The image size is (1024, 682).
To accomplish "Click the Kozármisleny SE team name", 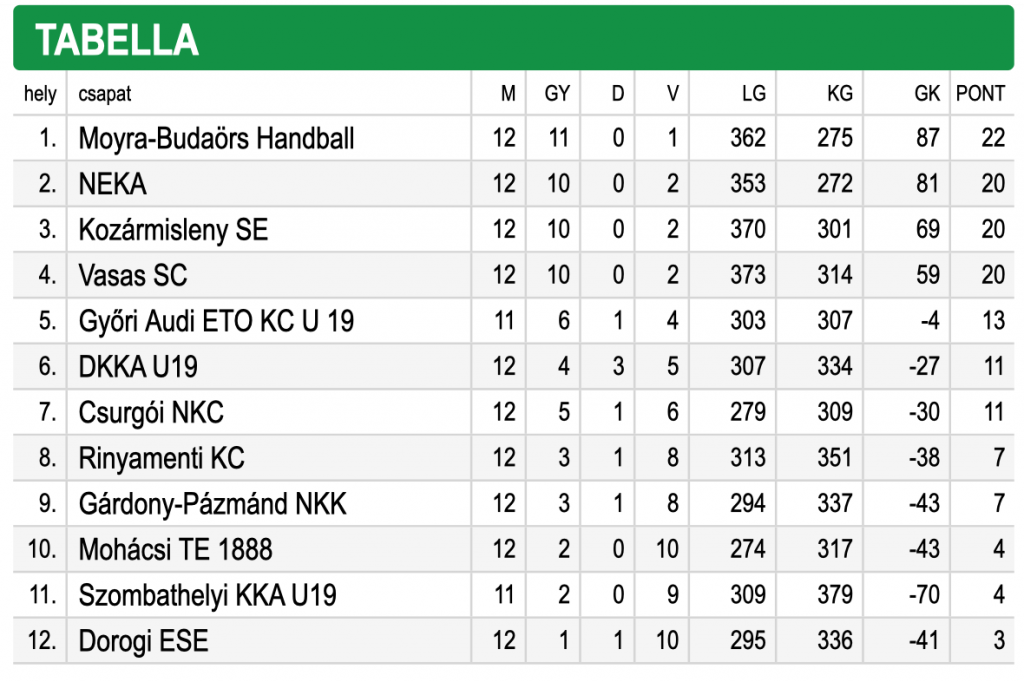I will (x=173, y=230).
